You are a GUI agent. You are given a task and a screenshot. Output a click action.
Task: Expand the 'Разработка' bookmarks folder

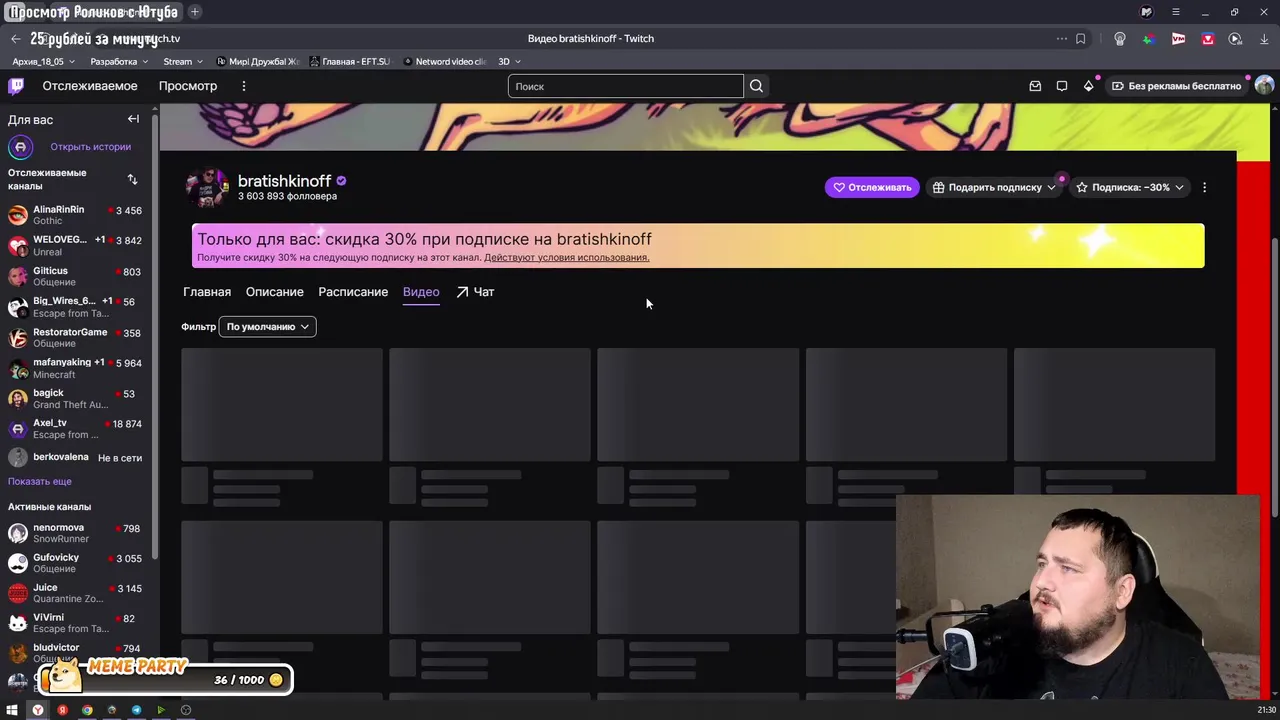119,62
